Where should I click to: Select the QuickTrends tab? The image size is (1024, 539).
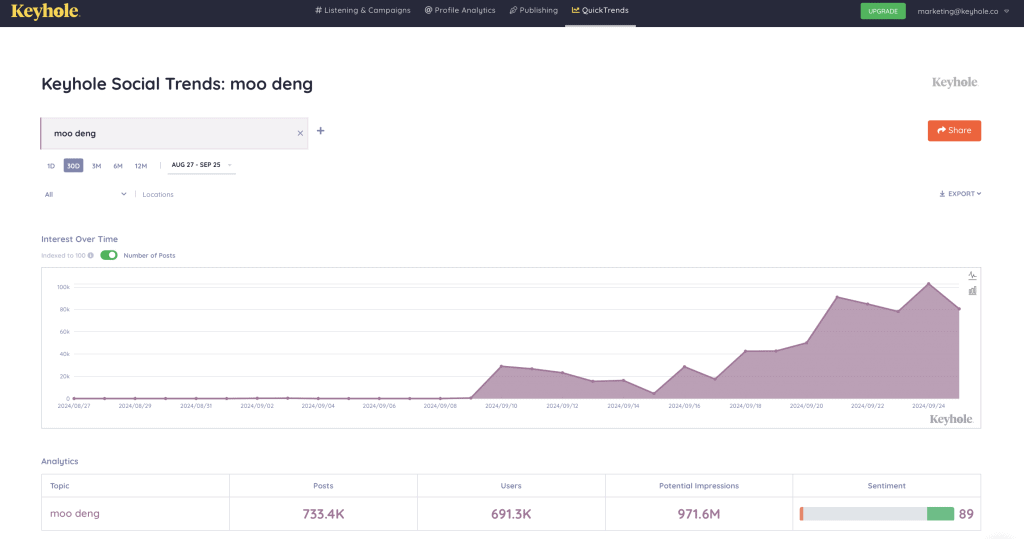600,10
